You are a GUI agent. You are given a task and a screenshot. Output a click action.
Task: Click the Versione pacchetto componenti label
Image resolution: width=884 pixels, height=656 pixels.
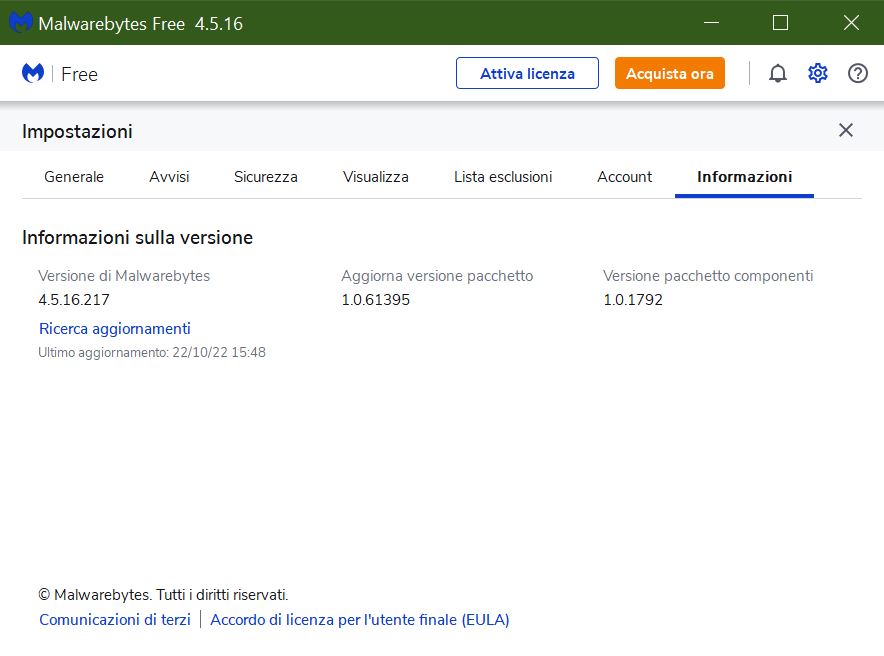[x=708, y=276]
